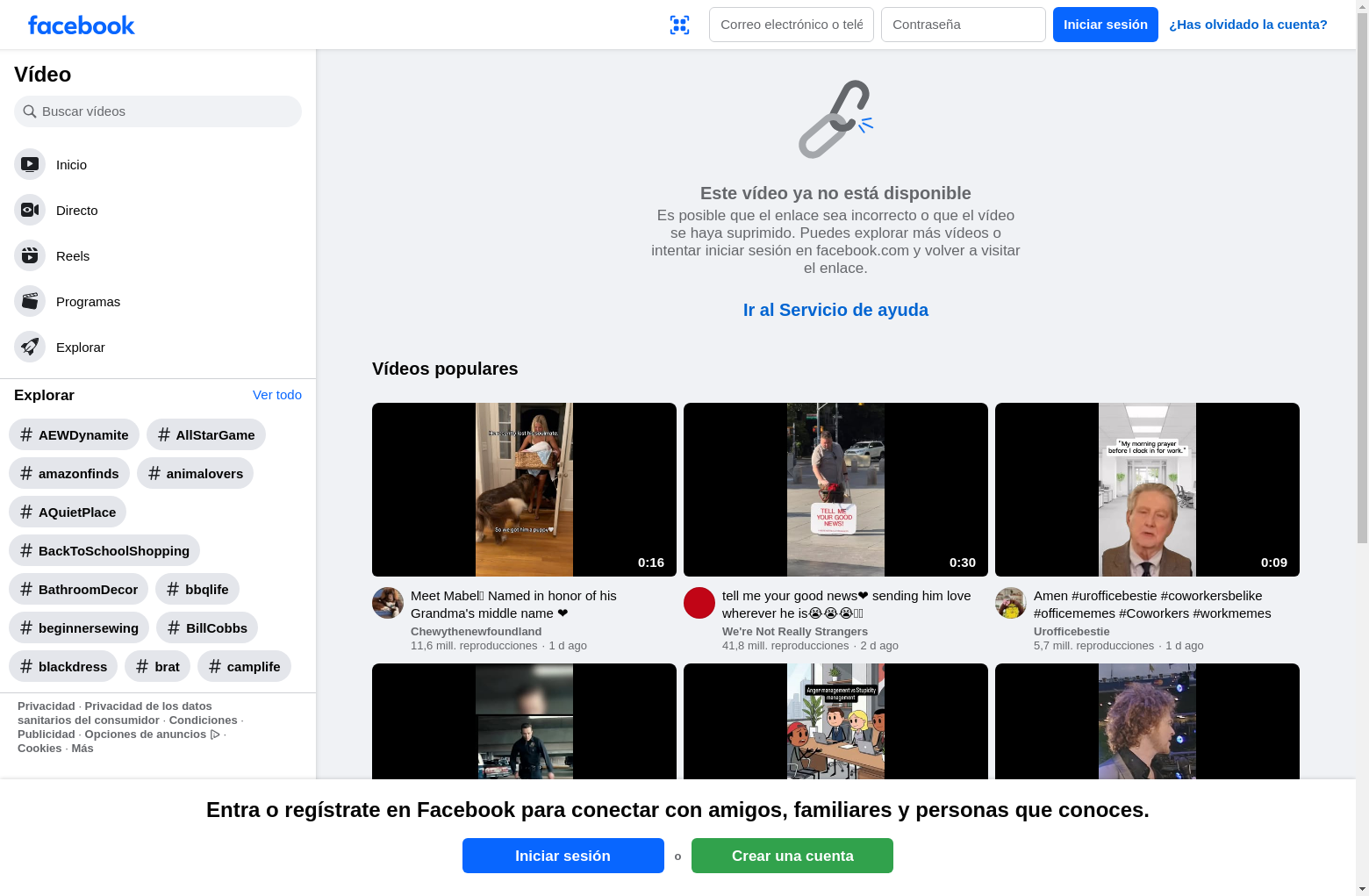Open the blackdress hashtag chip

[63, 666]
